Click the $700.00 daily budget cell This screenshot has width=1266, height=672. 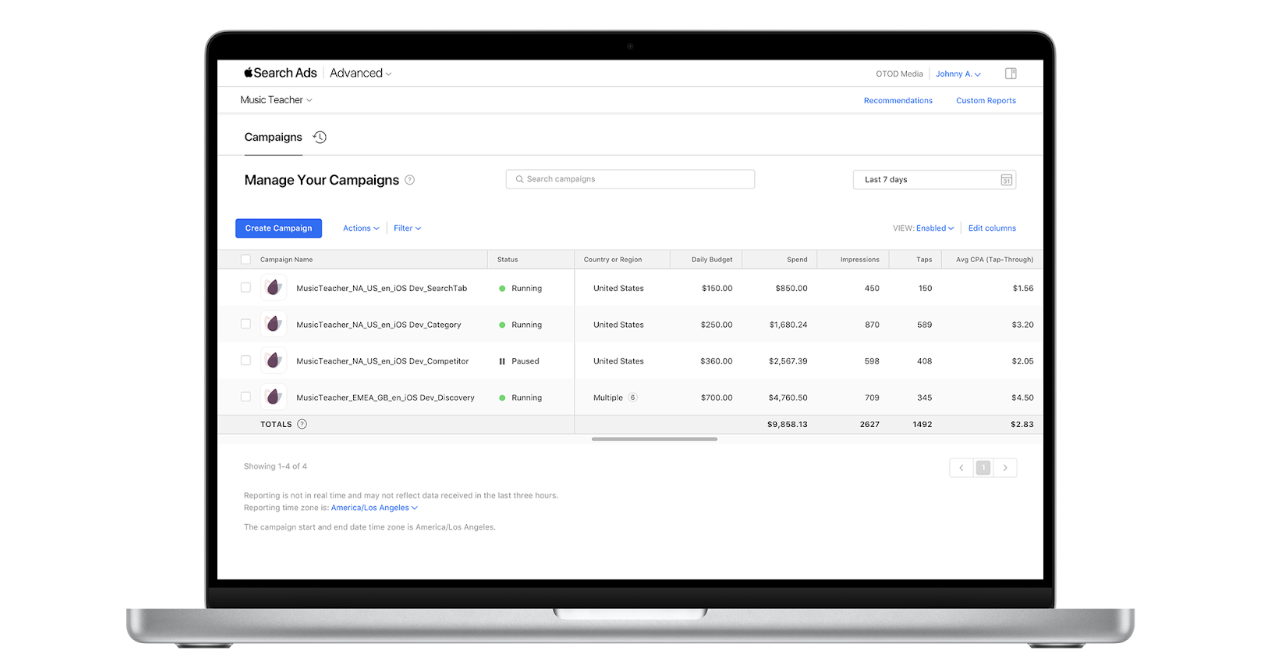pos(716,397)
